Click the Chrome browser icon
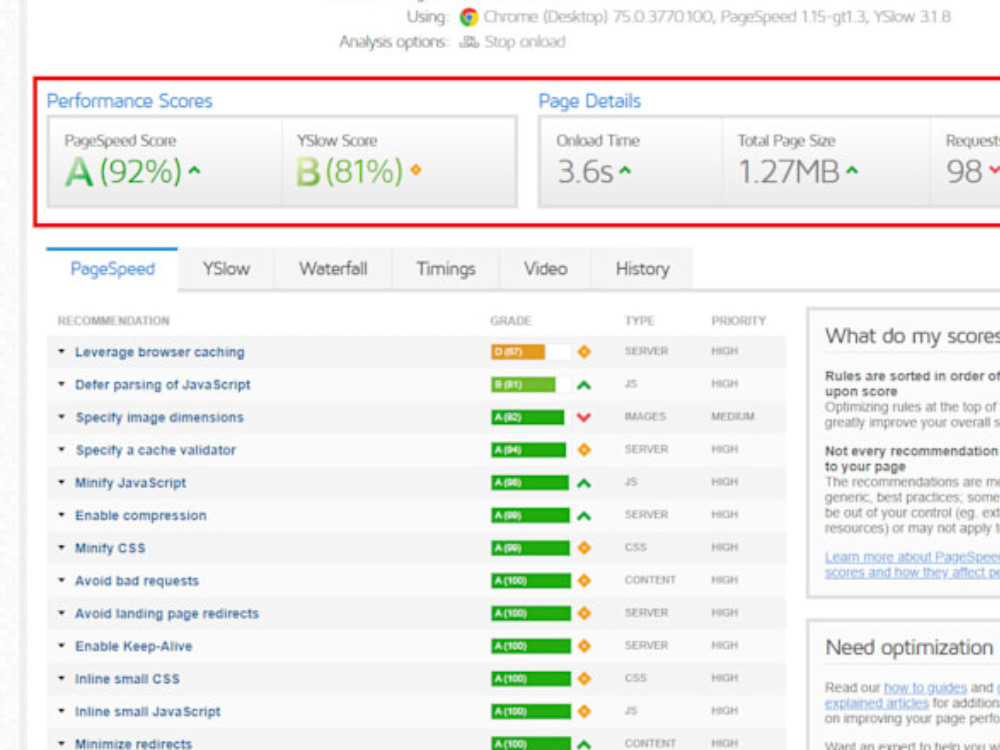1000x750 pixels. click(469, 17)
